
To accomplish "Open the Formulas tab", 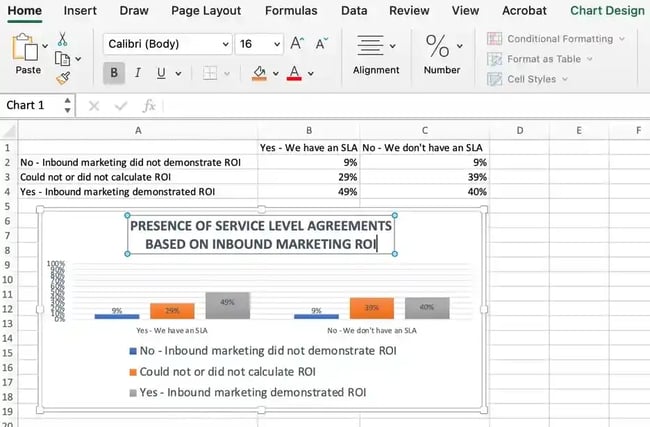I will 291,11.
